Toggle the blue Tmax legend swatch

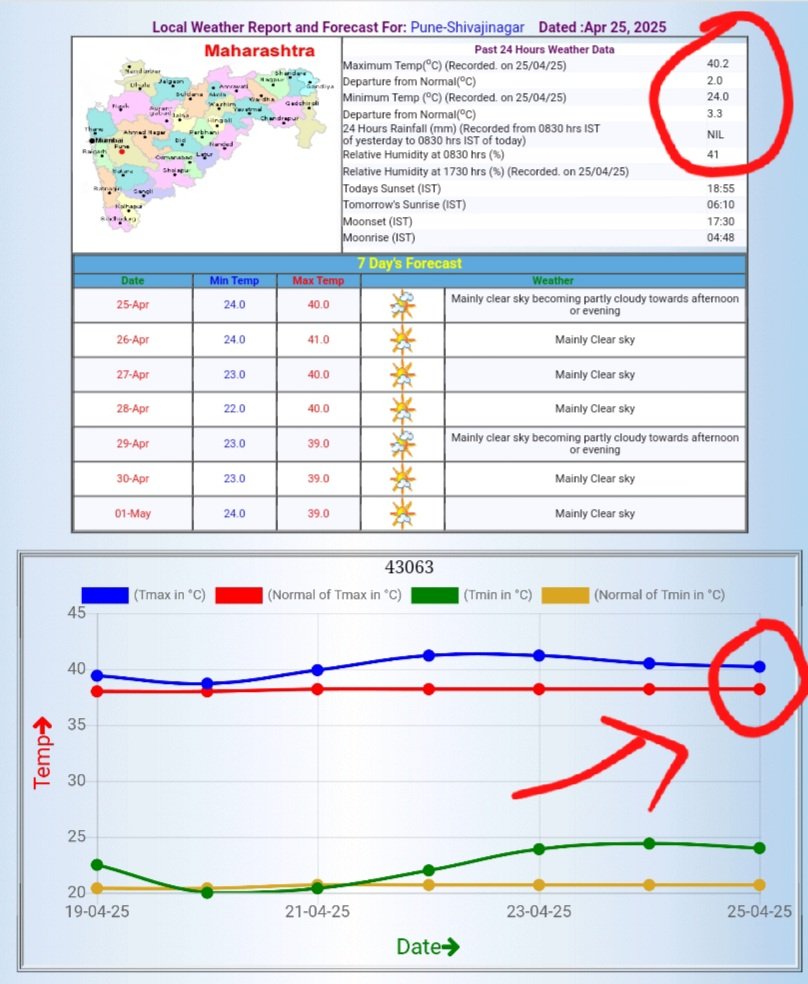[x=105, y=595]
